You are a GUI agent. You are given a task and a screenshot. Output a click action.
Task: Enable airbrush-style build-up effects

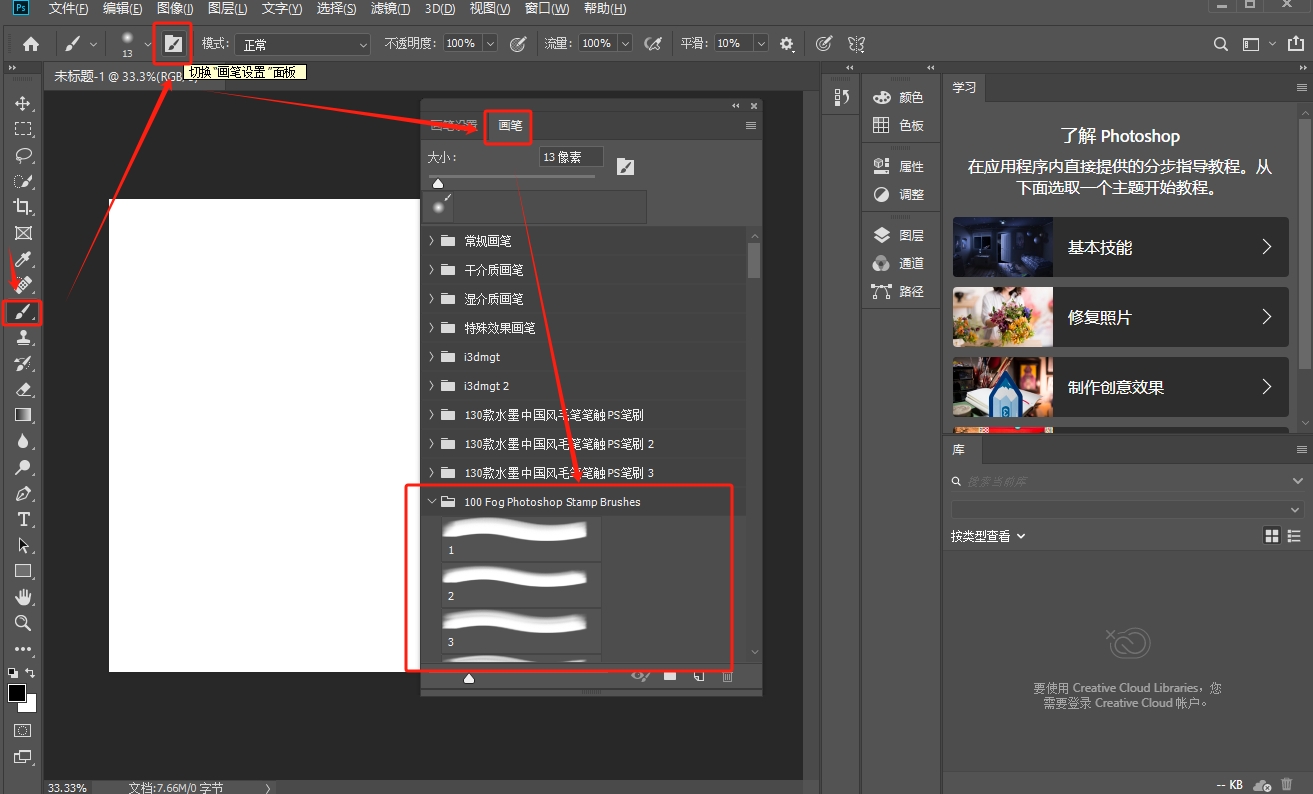(x=653, y=43)
